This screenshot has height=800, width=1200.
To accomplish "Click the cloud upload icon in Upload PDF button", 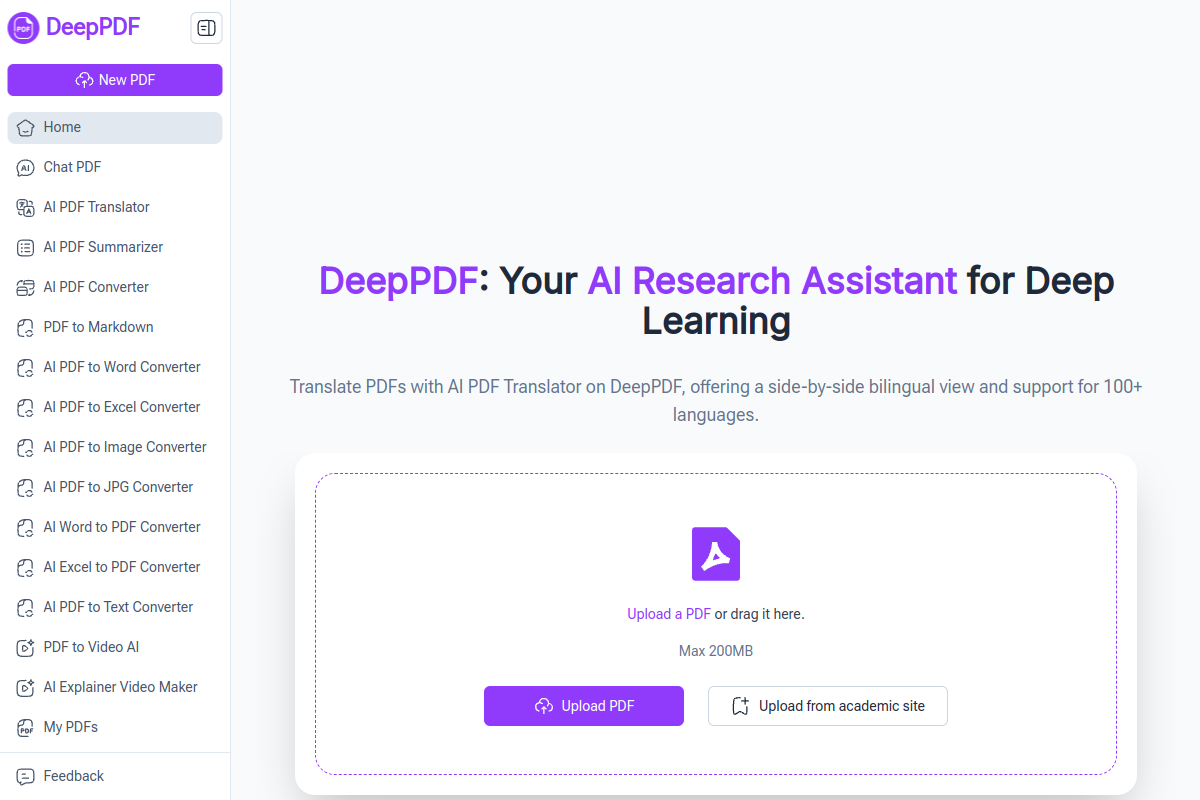I will (x=544, y=706).
